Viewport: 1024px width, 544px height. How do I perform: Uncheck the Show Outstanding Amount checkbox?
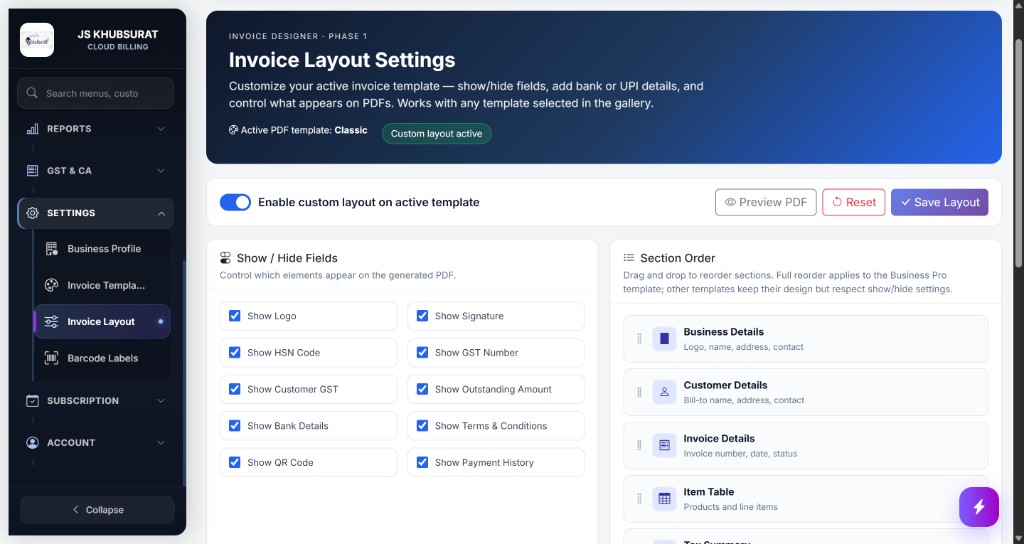[x=423, y=389]
